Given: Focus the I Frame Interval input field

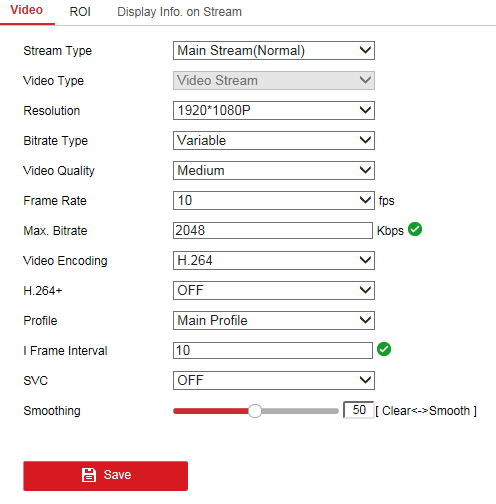Looking at the screenshot, I should pos(273,351).
